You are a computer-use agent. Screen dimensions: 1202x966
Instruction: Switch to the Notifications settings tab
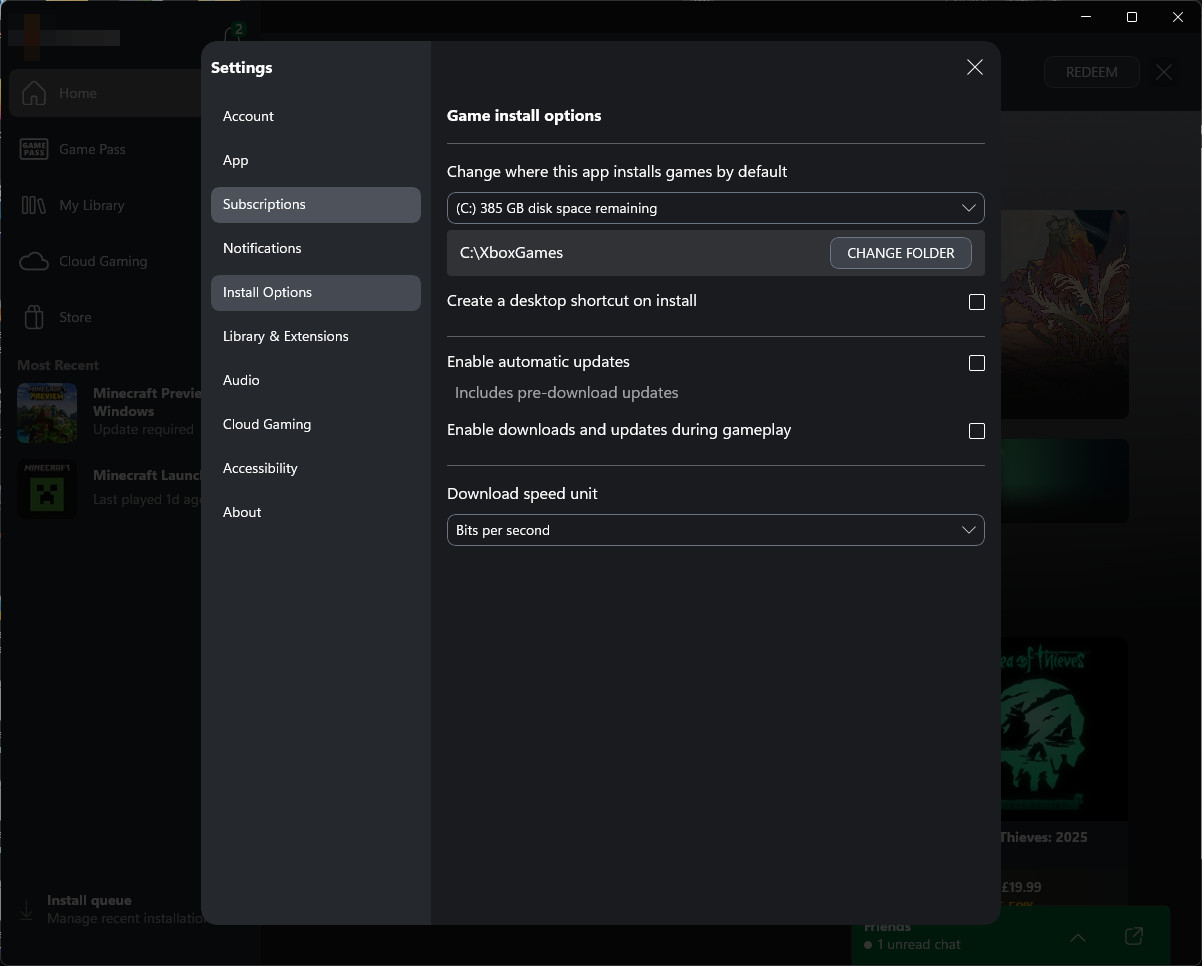(x=262, y=248)
